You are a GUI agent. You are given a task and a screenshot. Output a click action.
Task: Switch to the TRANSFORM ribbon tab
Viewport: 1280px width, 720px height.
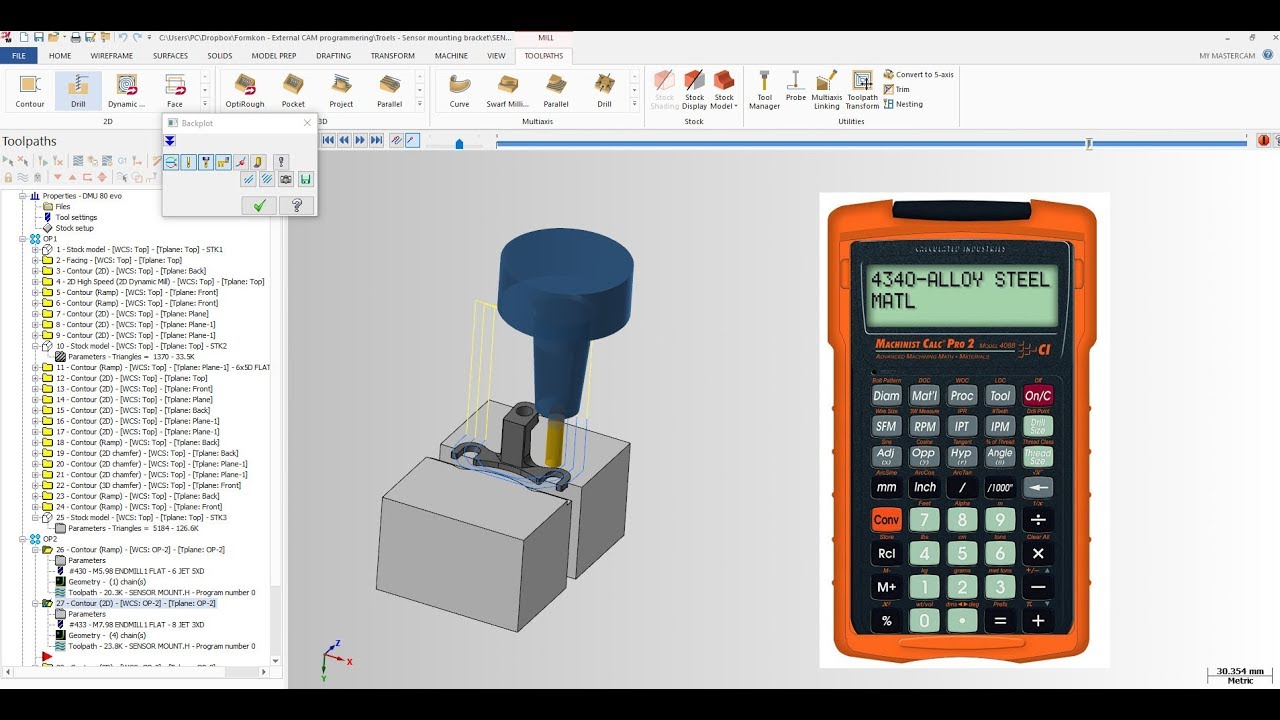point(392,56)
